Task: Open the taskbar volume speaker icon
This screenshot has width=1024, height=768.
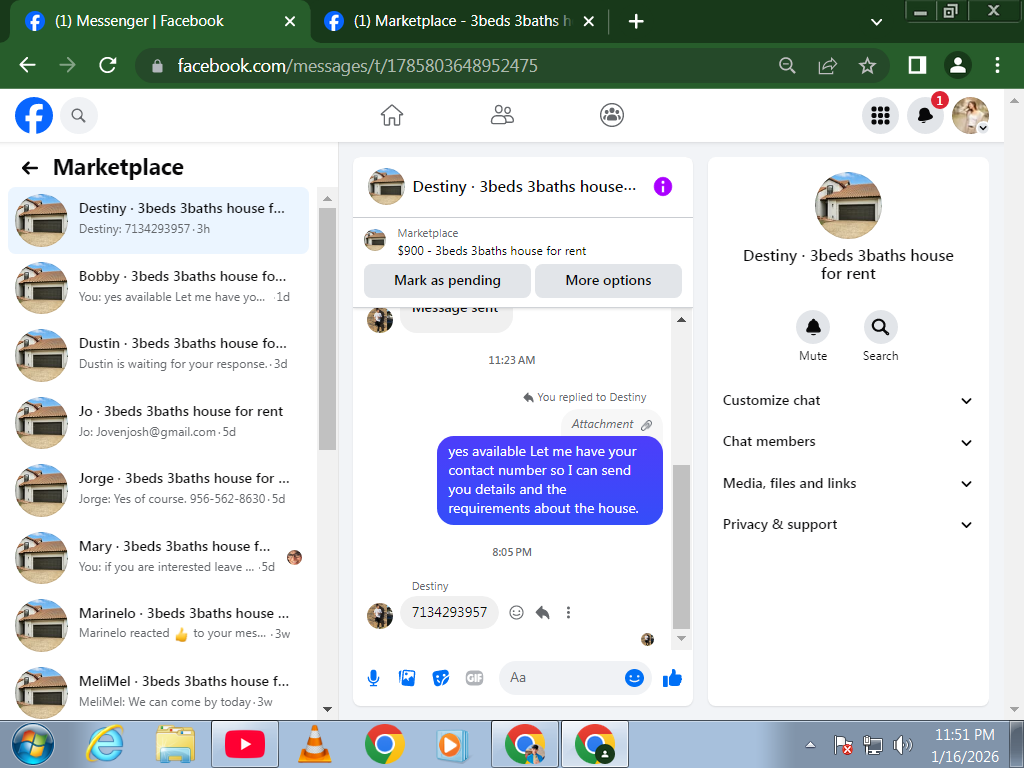Action: [x=903, y=744]
